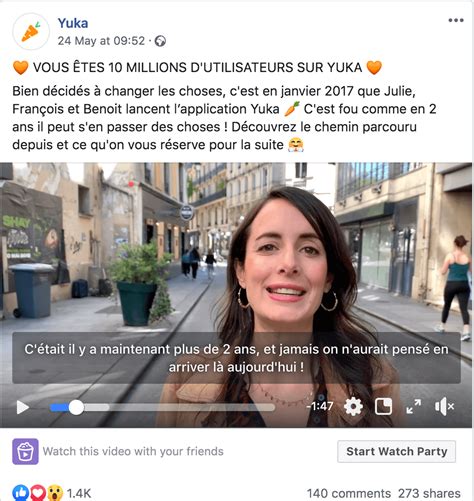This screenshot has height=501, width=474.
Task: Click the Love heart reaction icon
Action: point(38,493)
